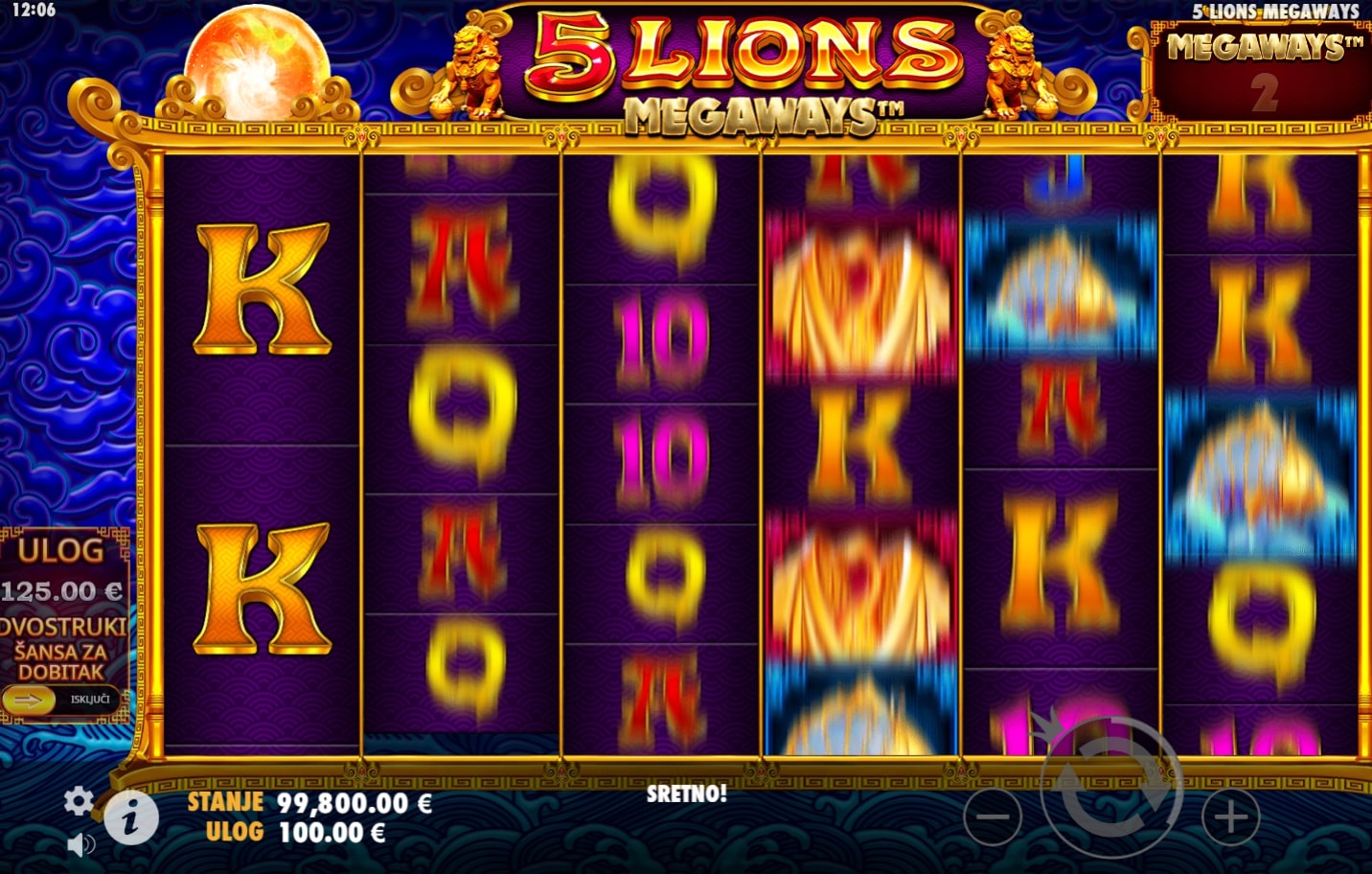Toggle the double chance Isključi switch
Viewport: 1372px width, 874px height.
[61, 701]
